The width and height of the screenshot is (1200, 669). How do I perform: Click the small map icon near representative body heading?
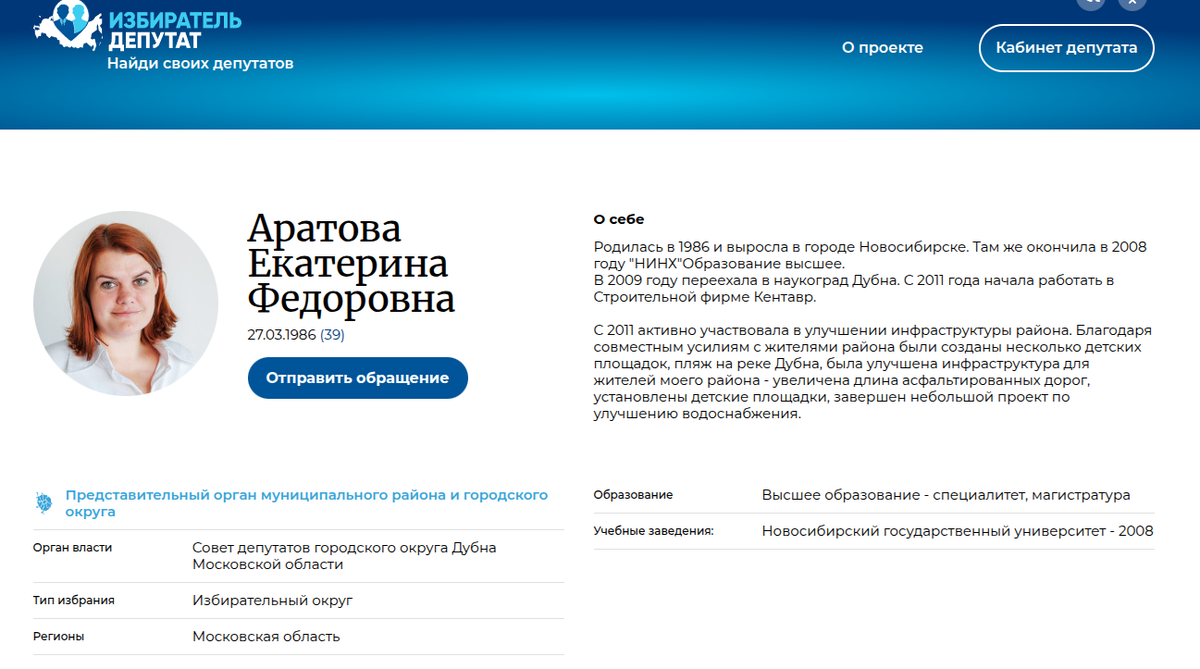[x=43, y=502]
